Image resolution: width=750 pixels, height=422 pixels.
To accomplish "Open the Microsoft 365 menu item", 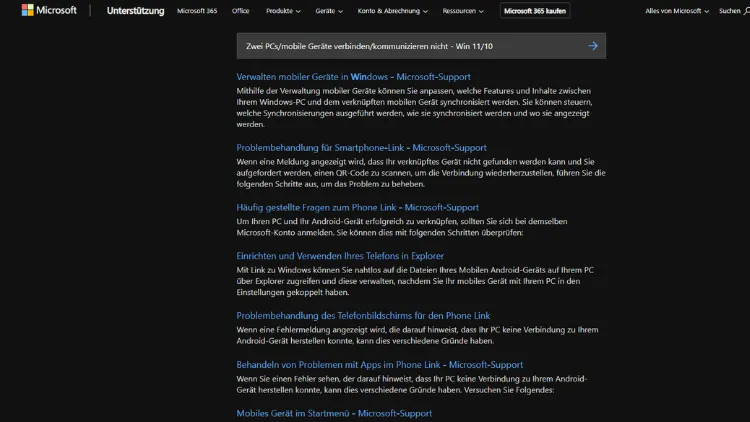I will pos(197,11).
